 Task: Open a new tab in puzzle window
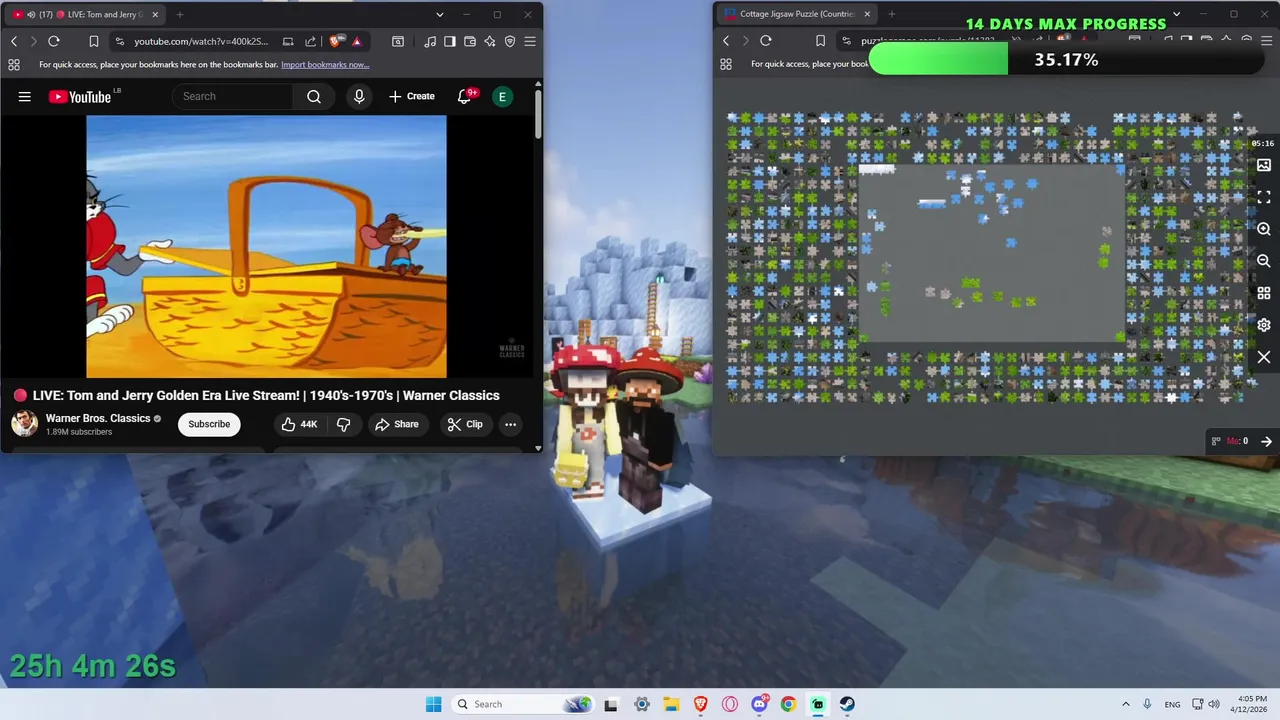892,14
